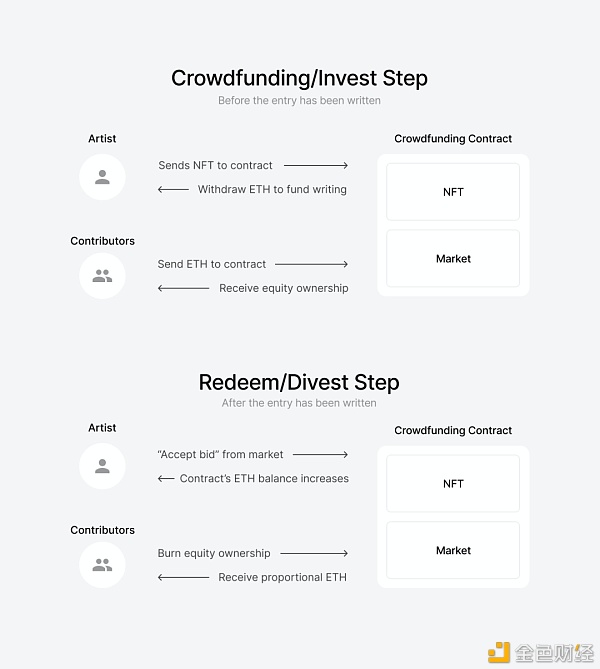Click the arrow before "Withdraw ETH to fund writing"

pyautogui.click(x=174, y=189)
